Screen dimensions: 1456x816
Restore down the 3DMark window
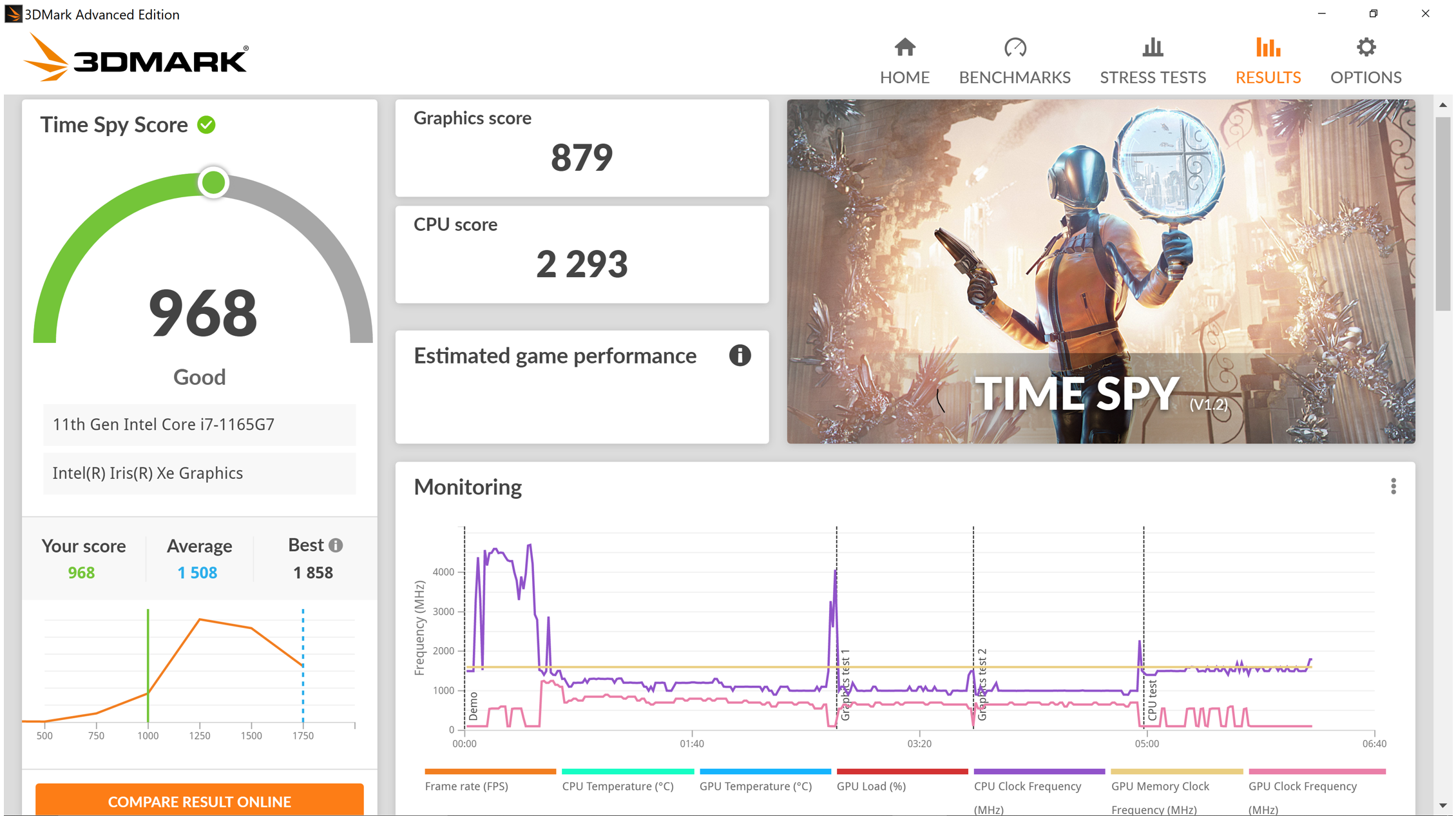(1373, 14)
